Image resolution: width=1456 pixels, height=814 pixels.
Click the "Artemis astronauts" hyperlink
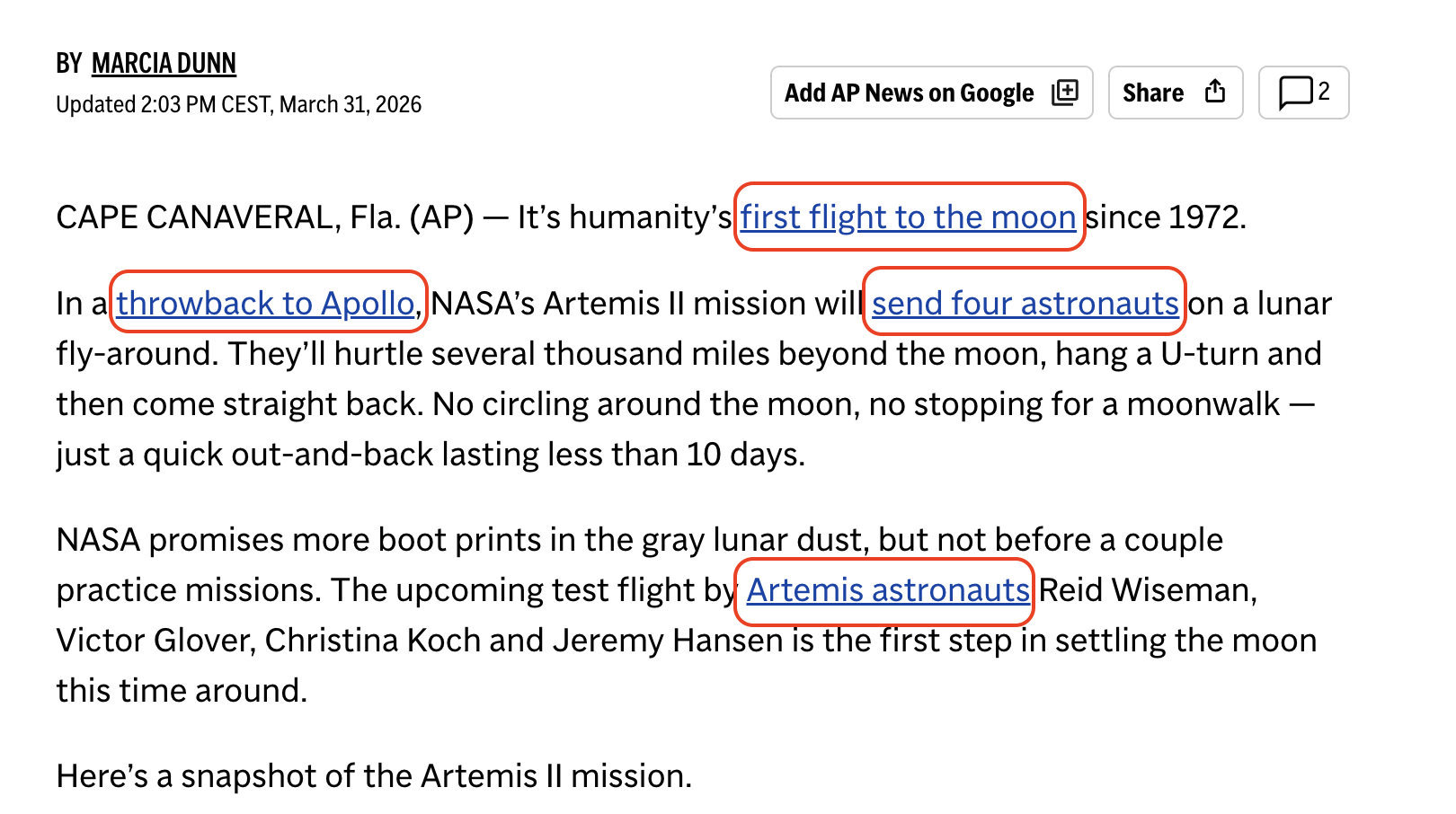(887, 590)
